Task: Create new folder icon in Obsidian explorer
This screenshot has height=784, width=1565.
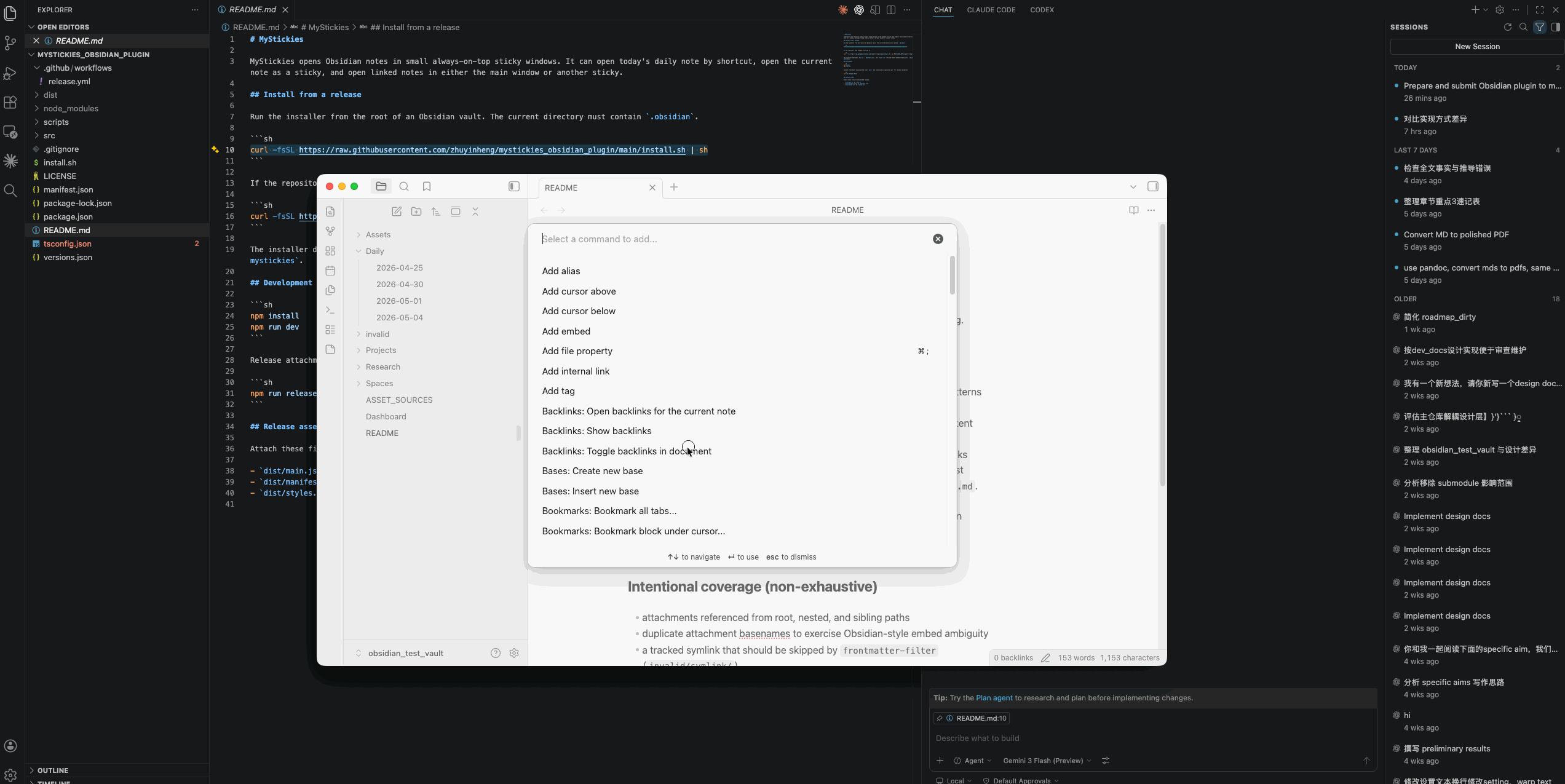Action: [x=416, y=212]
